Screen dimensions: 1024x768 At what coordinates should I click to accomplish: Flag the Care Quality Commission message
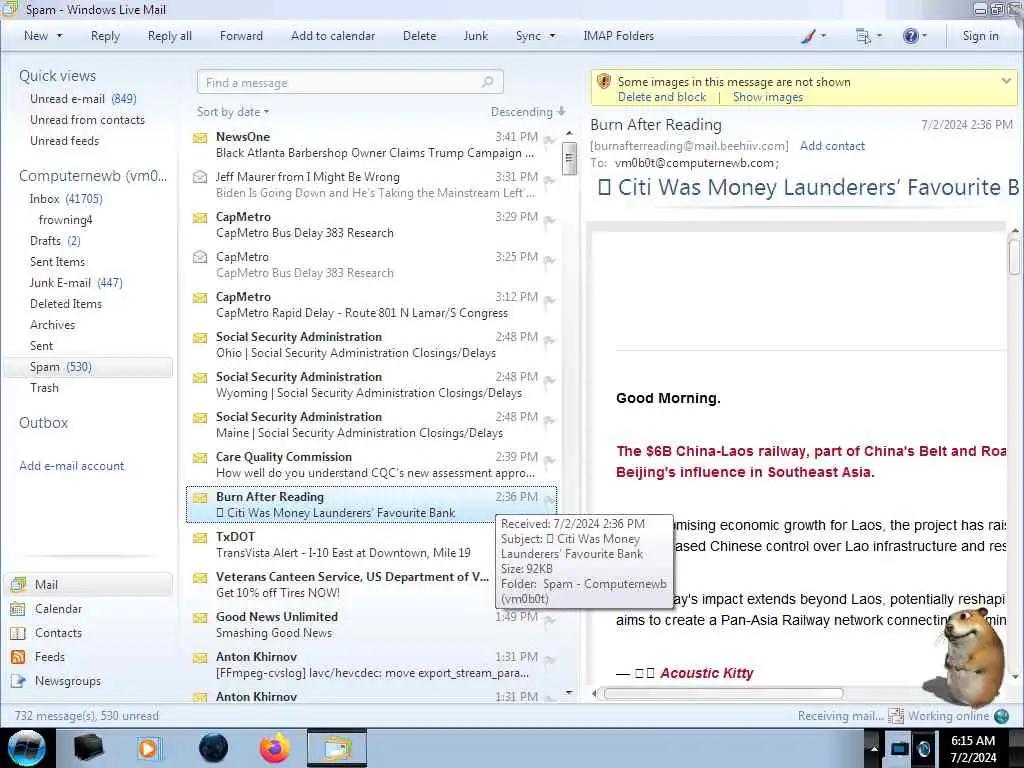point(550,460)
